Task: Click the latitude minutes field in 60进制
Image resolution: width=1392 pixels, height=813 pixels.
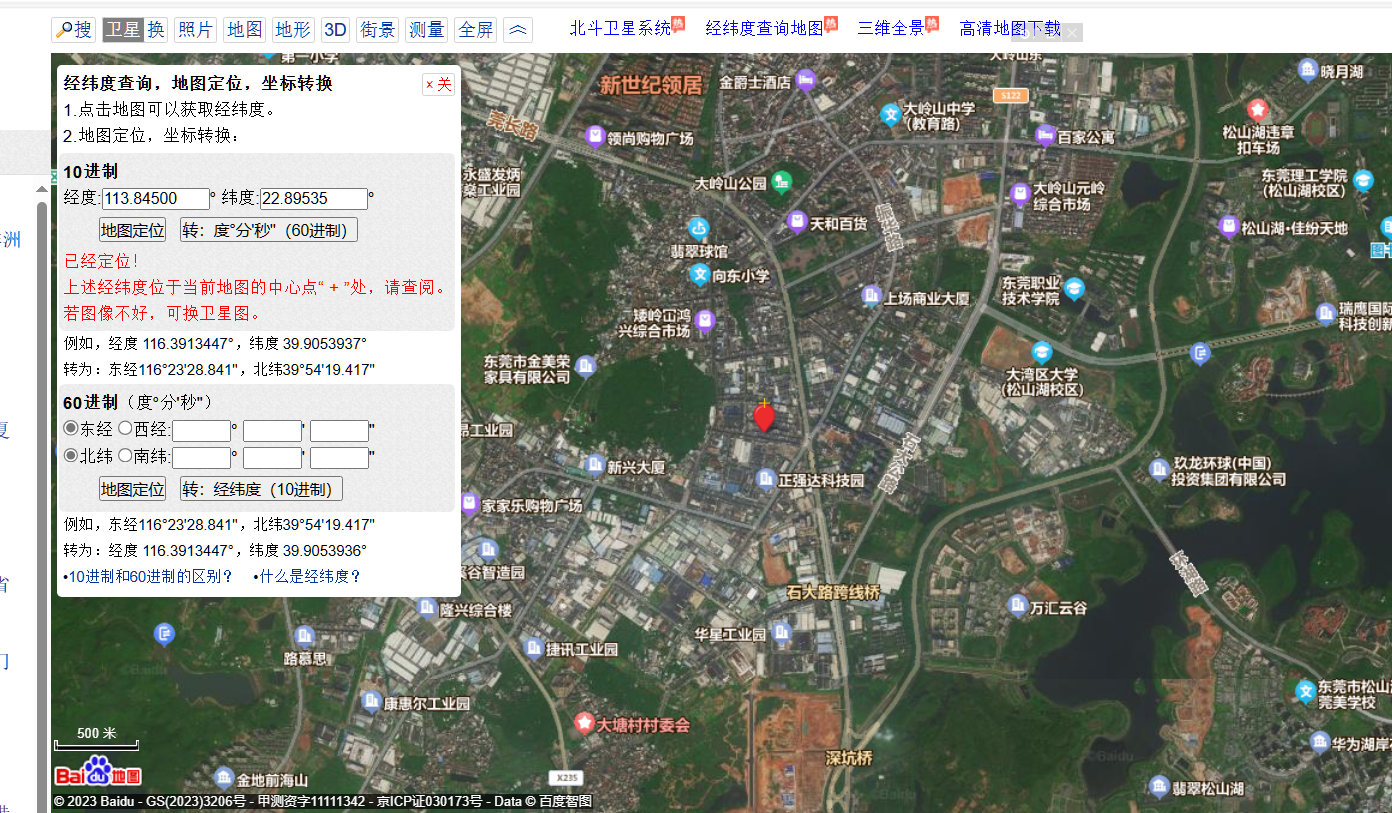Action: (272, 458)
